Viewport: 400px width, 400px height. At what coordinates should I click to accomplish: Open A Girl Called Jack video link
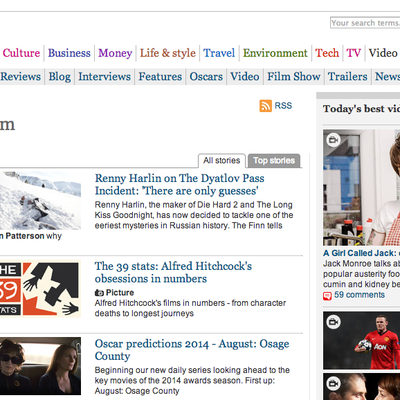point(361,253)
